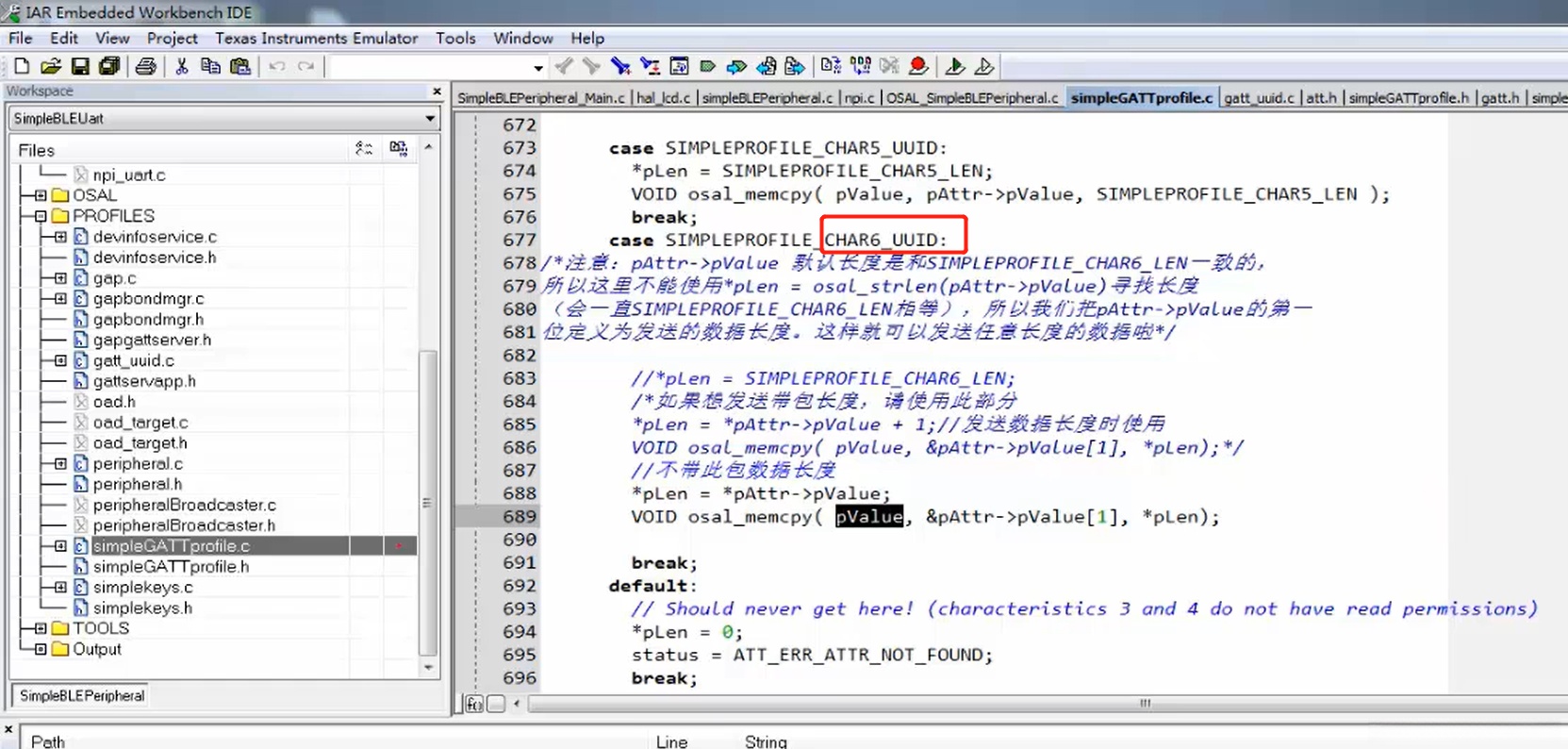Click the Debug without Downloading icon
Image resolution: width=1568 pixels, height=749 pixels.
tap(983, 66)
